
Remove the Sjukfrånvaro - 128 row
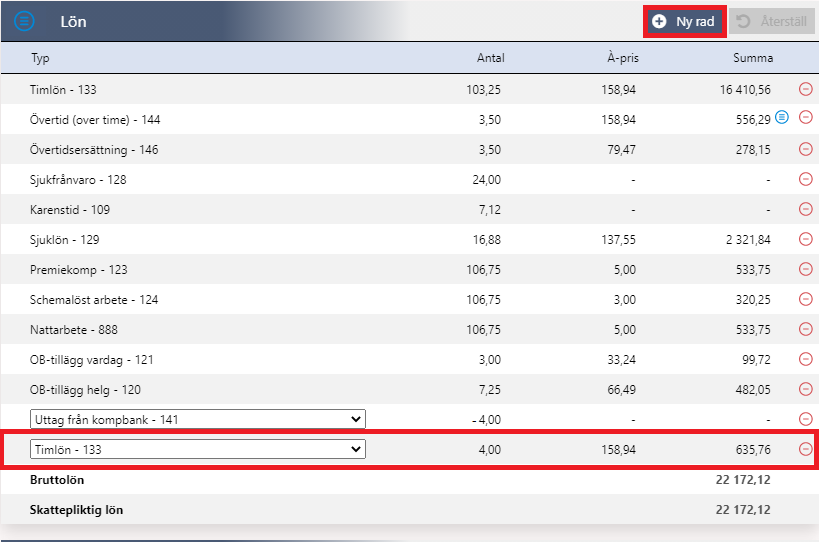pyautogui.click(x=806, y=179)
